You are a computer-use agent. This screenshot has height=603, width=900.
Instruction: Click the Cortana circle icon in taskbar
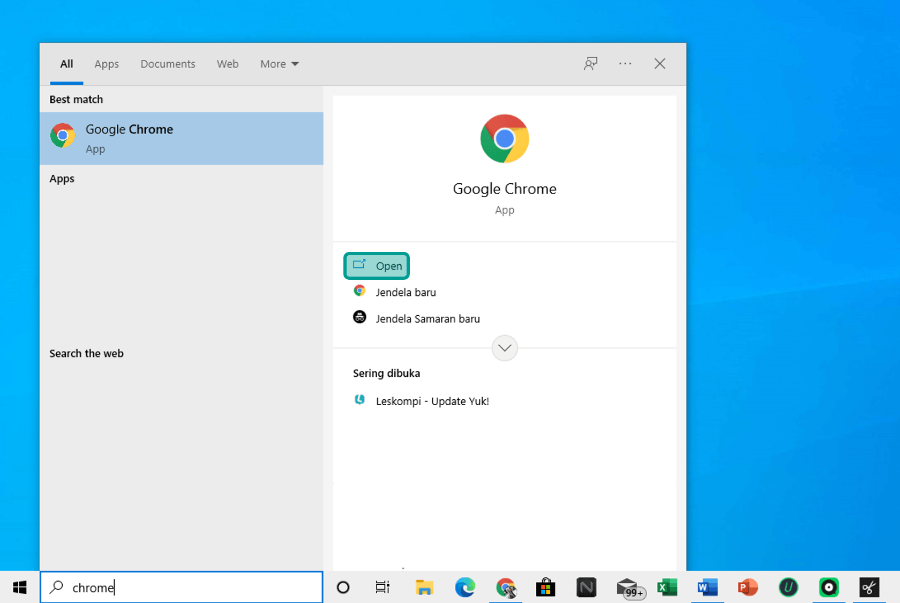(x=343, y=588)
